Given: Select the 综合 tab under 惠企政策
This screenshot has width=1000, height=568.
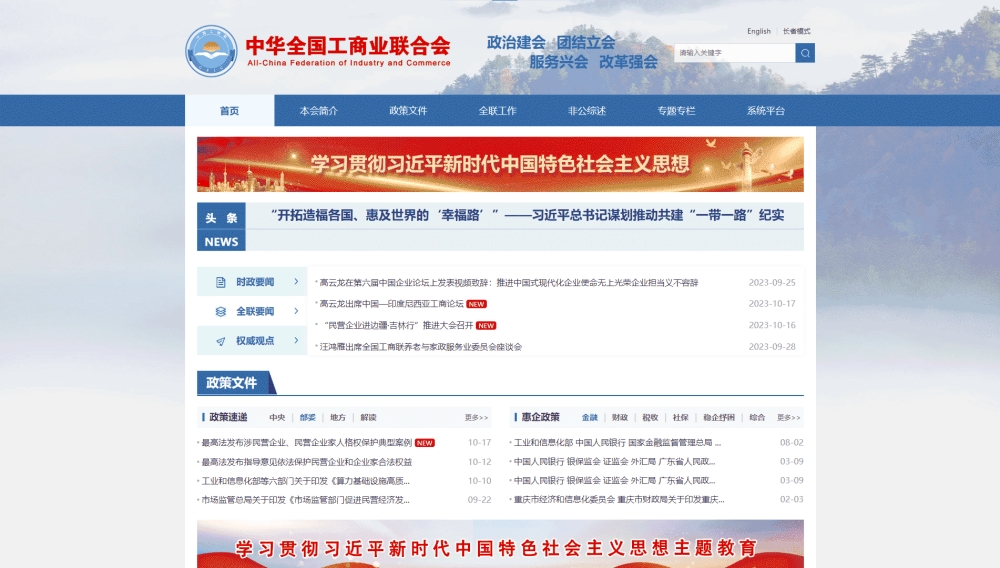Looking at the screenshot, I should tap(757, 418).
